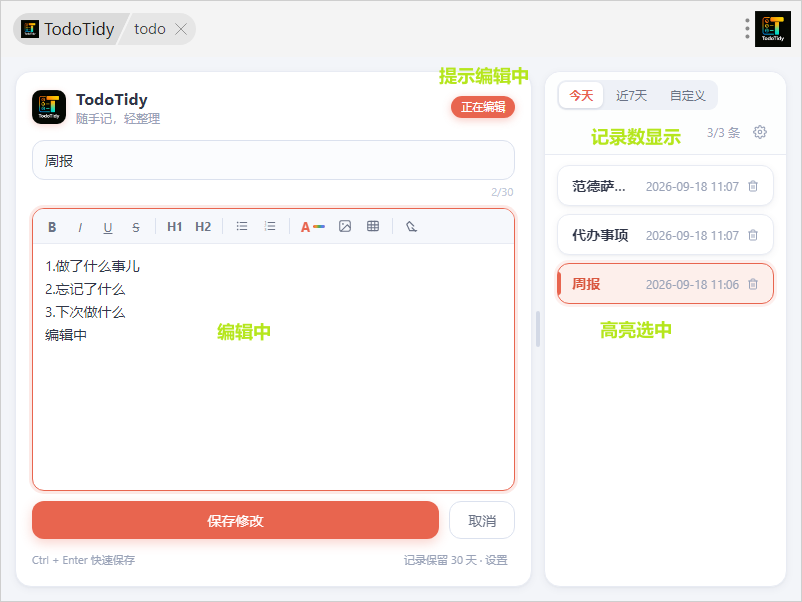Click the 编辑中 line in editor
802x602 pixels.
pyautogui.click(x=66, y=335)
